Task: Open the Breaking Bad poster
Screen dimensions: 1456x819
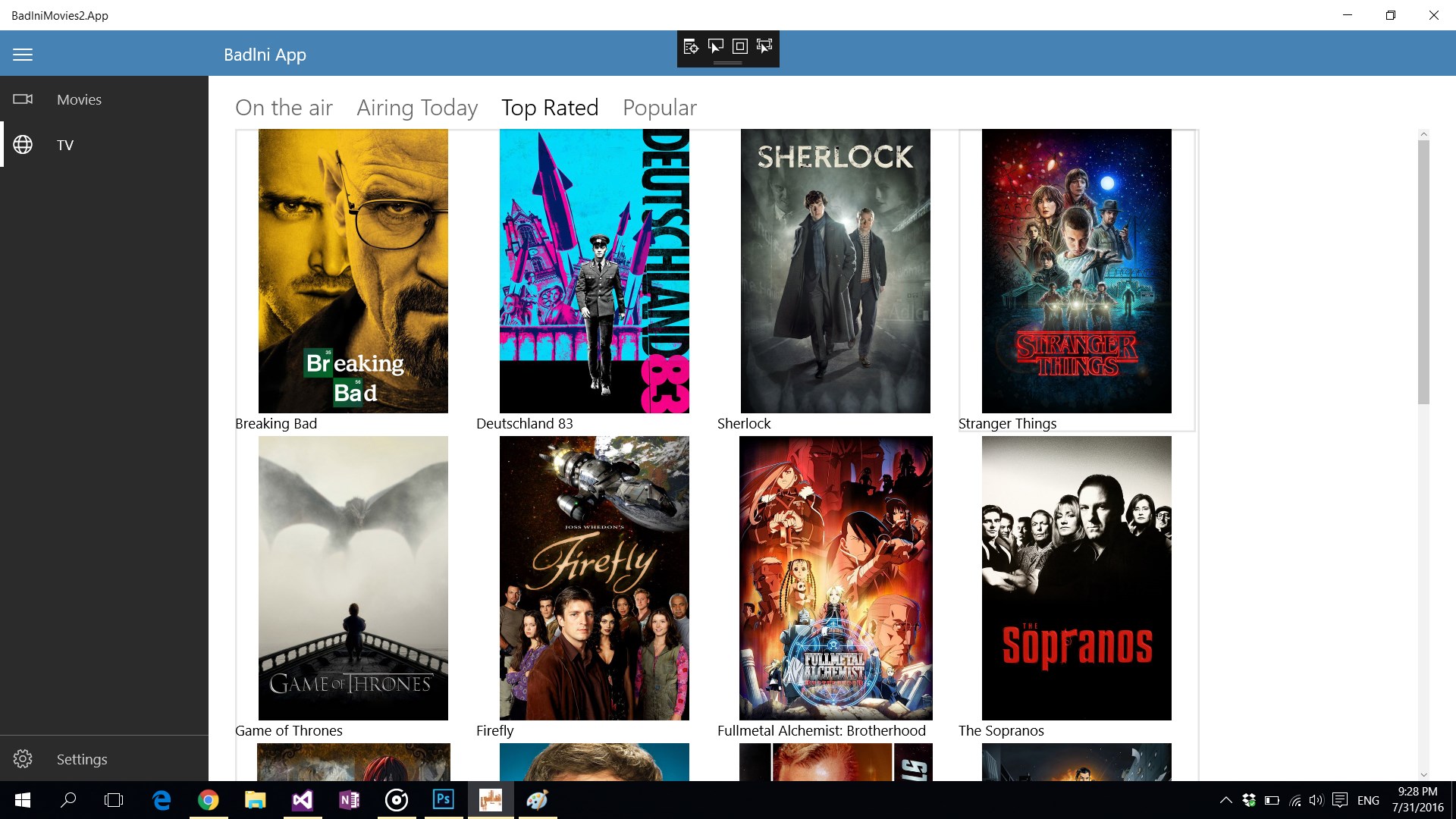Action: click(353, 271)
